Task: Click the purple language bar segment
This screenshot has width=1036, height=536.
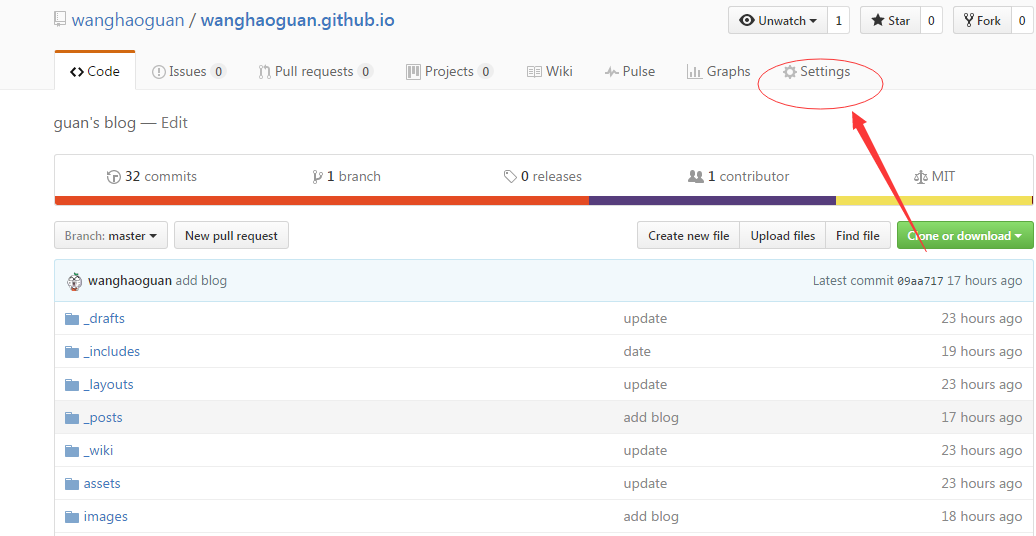Action: tap(712, 200)
